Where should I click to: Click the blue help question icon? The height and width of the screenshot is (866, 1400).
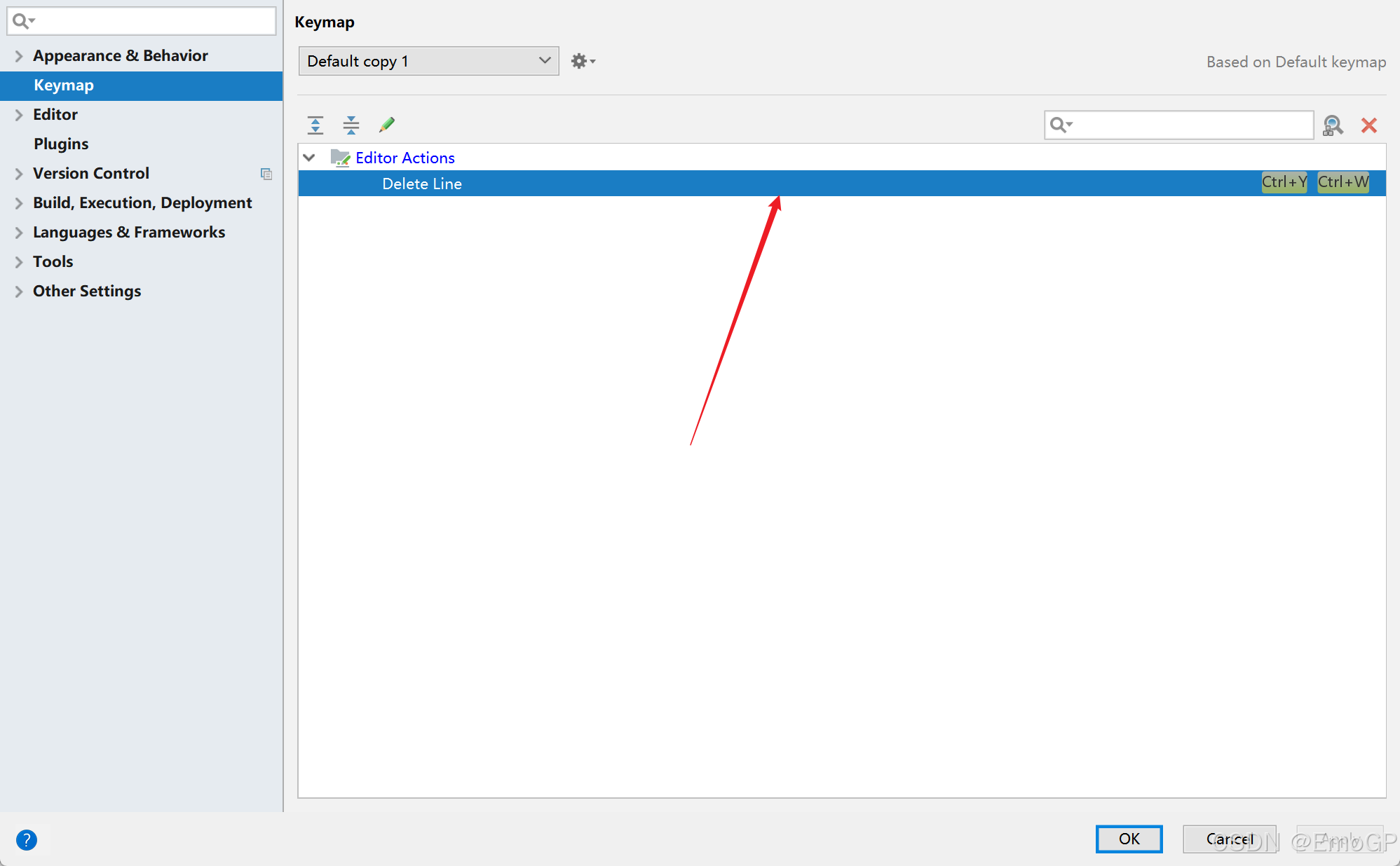click(27, 839)
